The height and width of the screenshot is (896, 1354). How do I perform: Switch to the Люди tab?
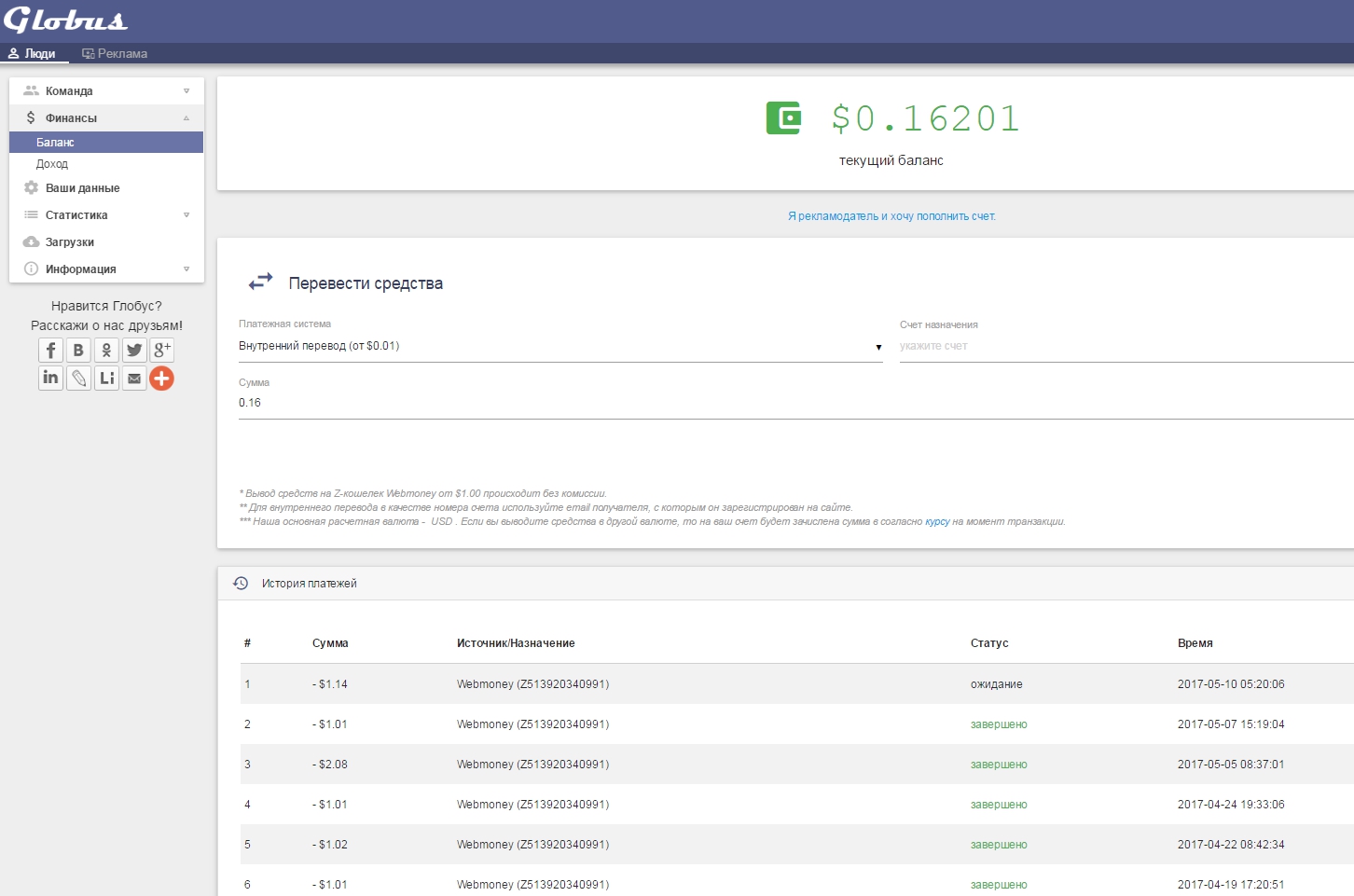click(33, 53)
